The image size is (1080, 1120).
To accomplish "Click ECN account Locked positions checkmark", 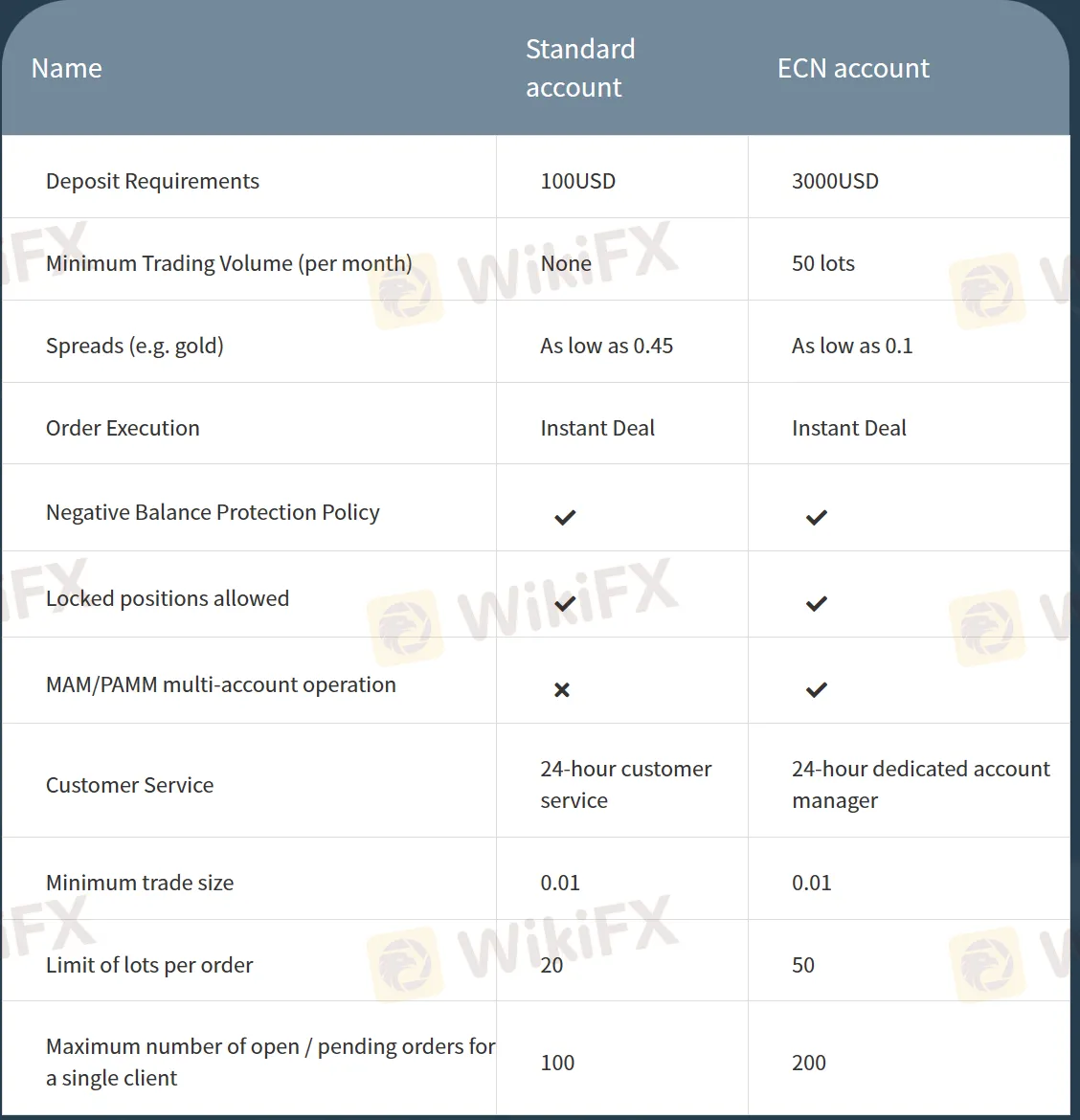I will click(x=816, y=603).
